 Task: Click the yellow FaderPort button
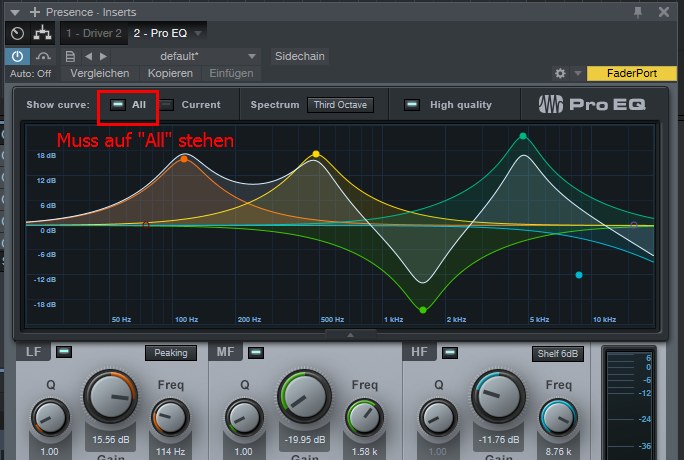632,73
